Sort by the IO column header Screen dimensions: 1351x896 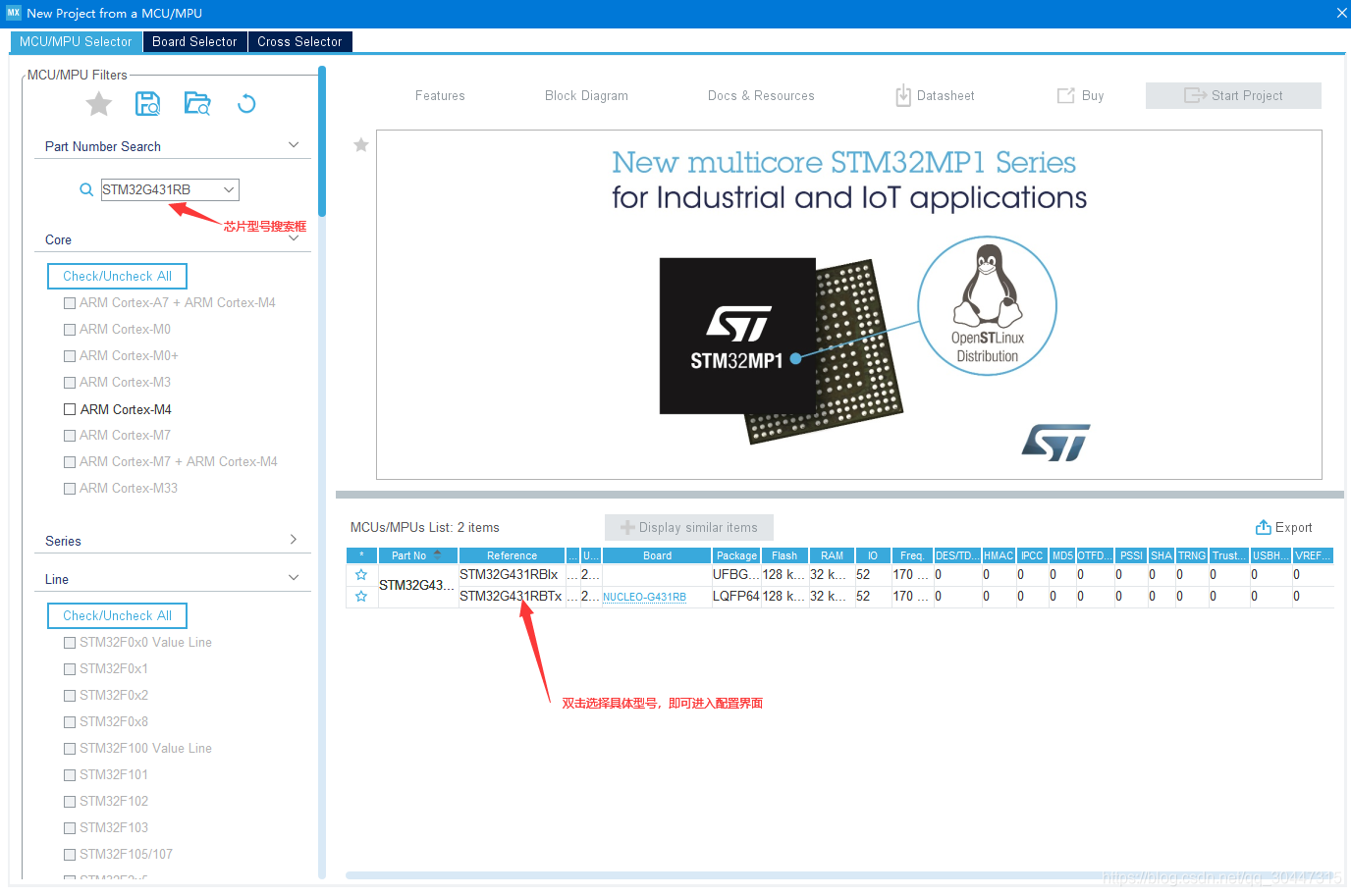click(x=873, y=555)
